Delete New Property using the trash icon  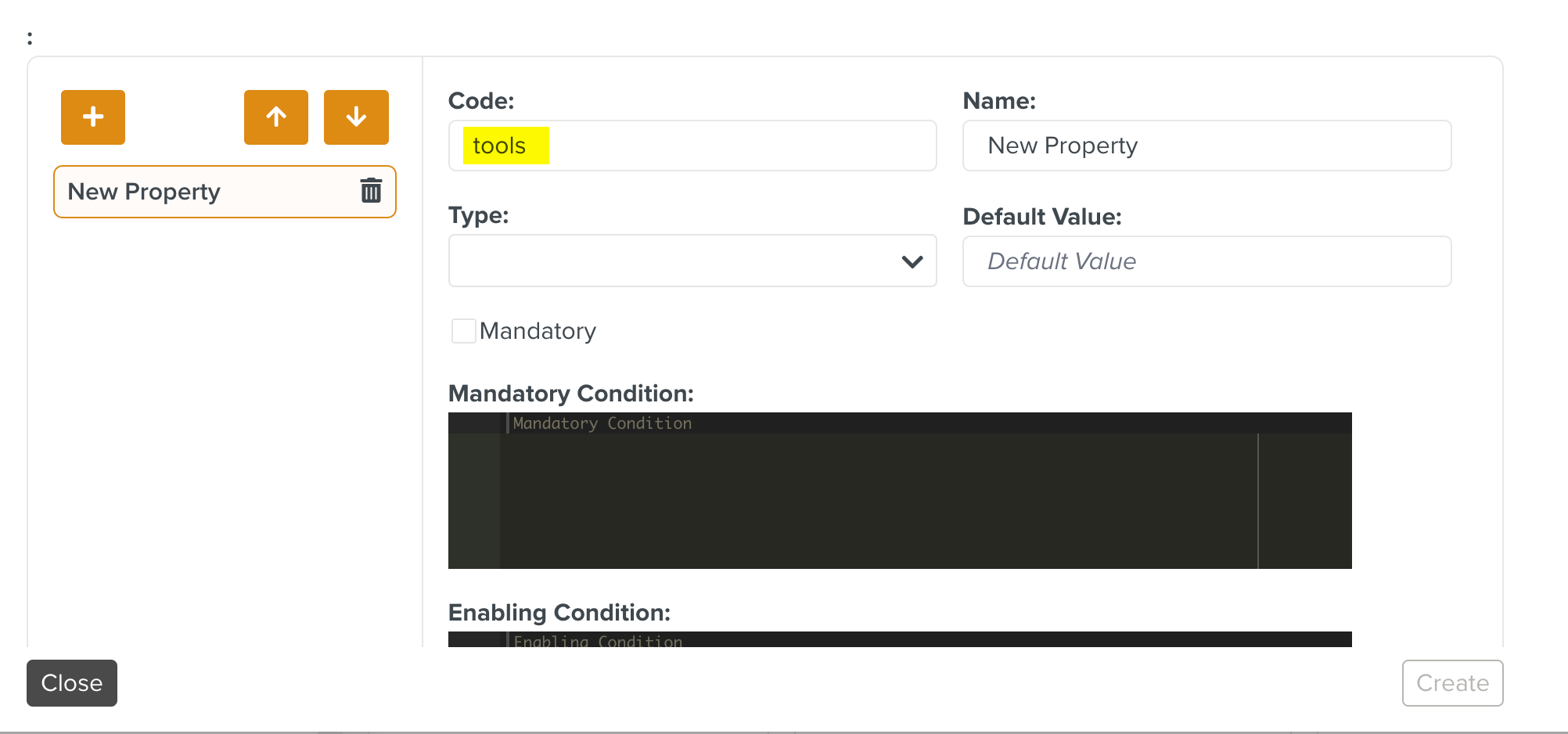[x=371, y=191]
